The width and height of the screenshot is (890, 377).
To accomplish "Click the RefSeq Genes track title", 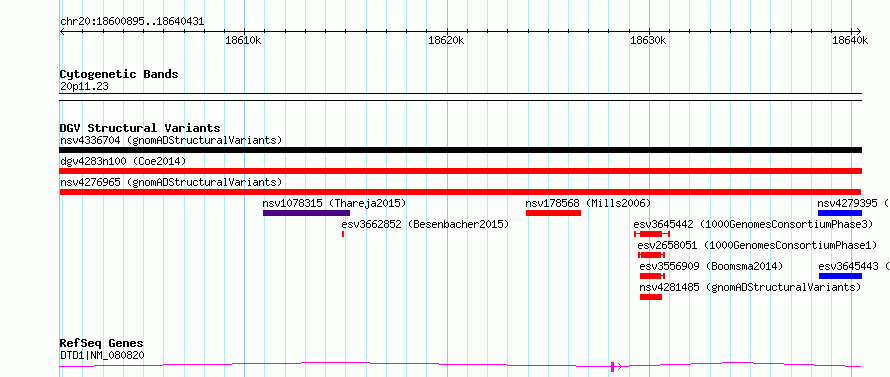I will 102,344.
